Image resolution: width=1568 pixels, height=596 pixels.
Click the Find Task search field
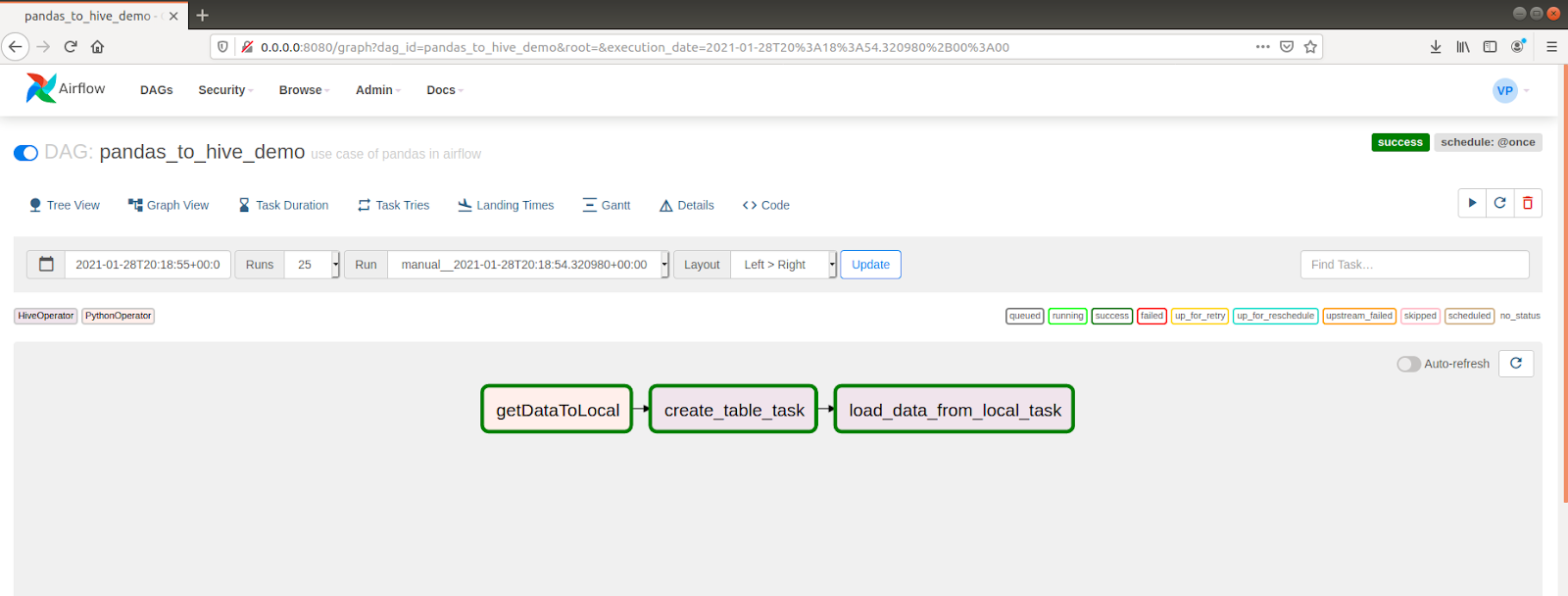(x=1414, y=265)
